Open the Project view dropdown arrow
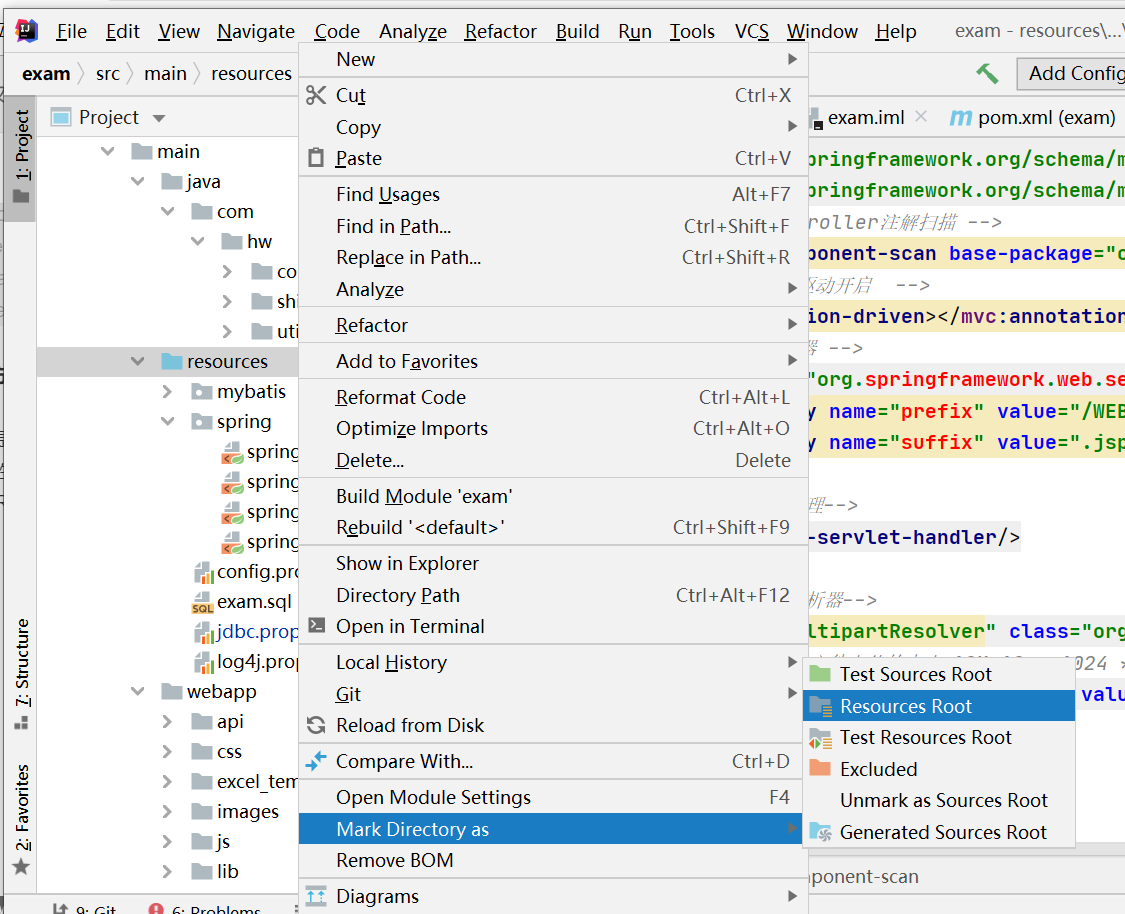 point(159,118)
